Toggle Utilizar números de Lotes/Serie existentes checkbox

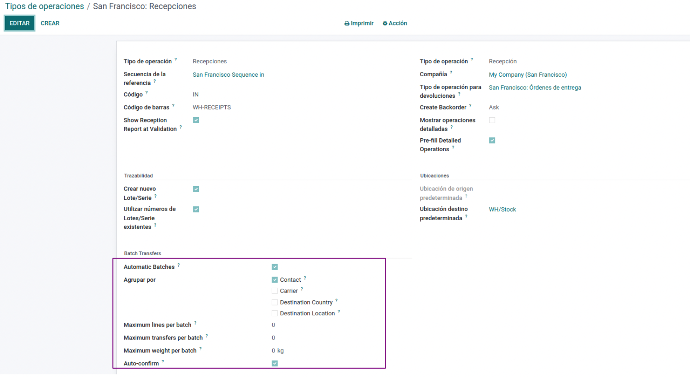[196, 209]
